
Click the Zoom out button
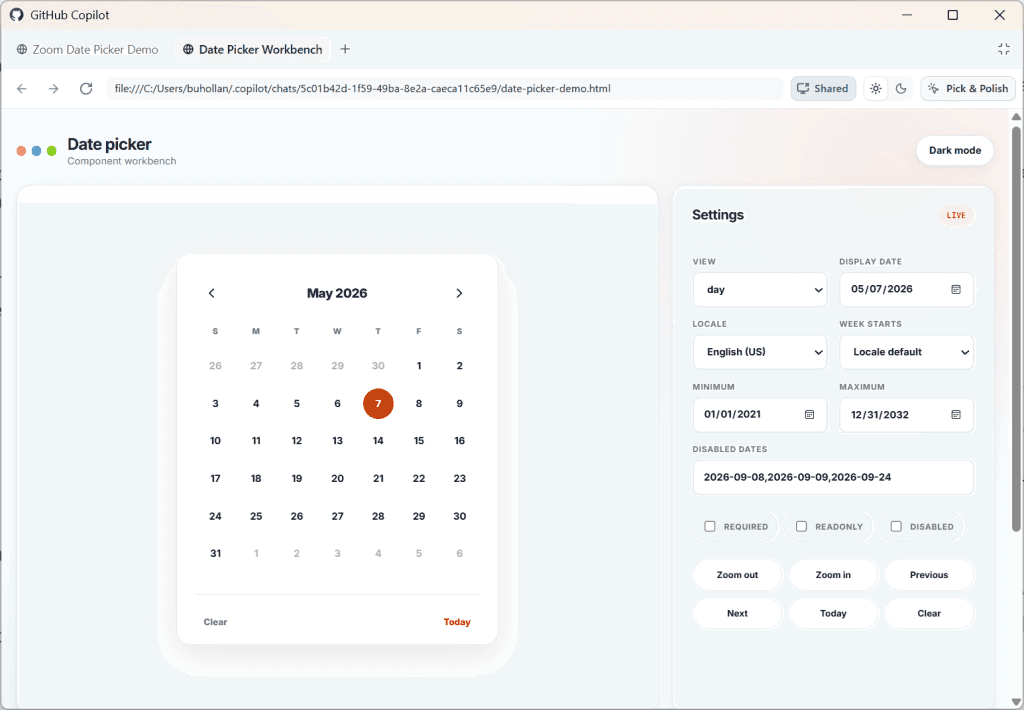click(x=737, y=575)
